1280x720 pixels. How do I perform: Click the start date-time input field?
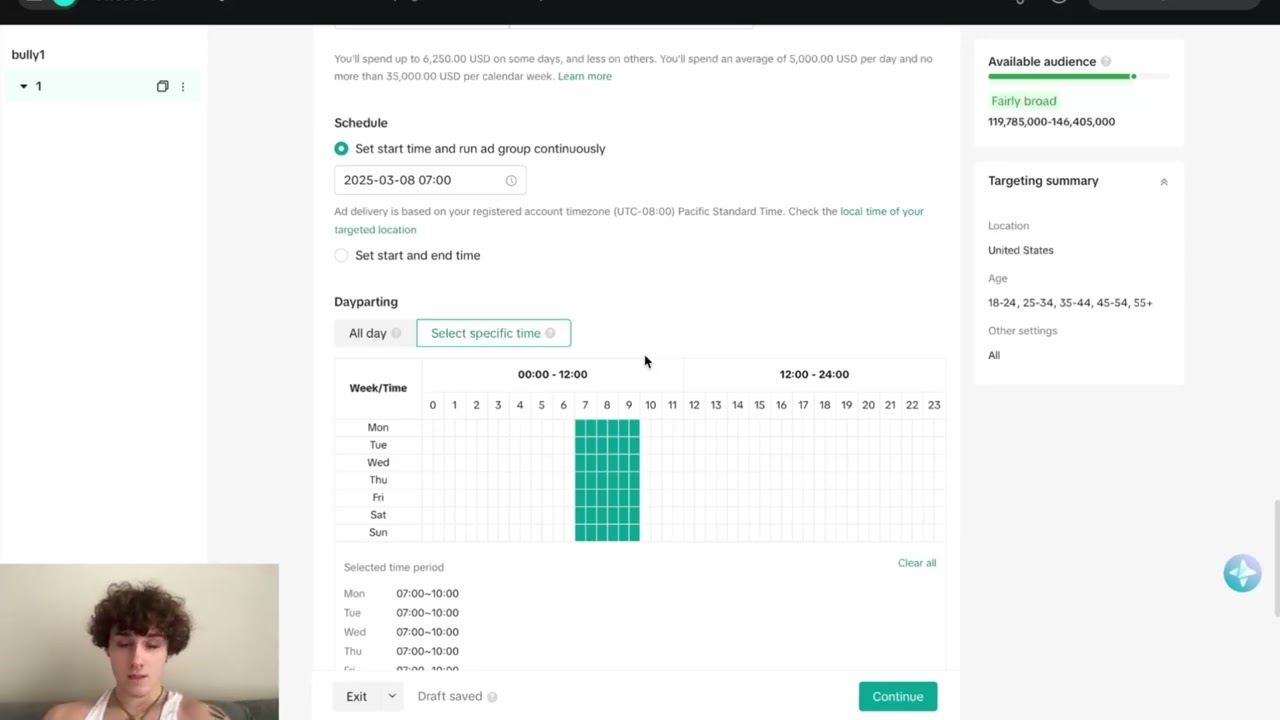pos(430,180)
